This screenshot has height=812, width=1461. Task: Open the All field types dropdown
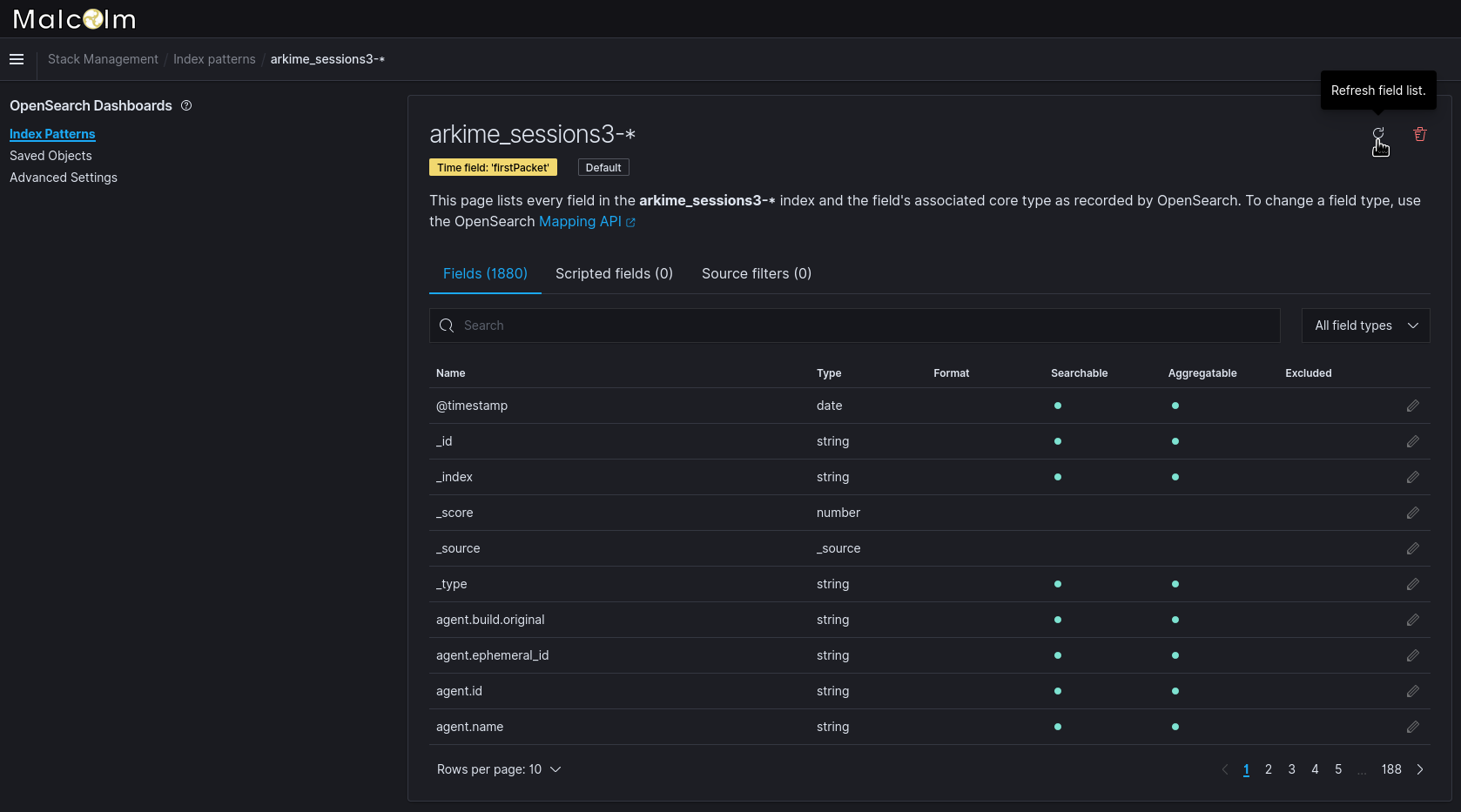pyautogui.click(x=1365, y=325)
